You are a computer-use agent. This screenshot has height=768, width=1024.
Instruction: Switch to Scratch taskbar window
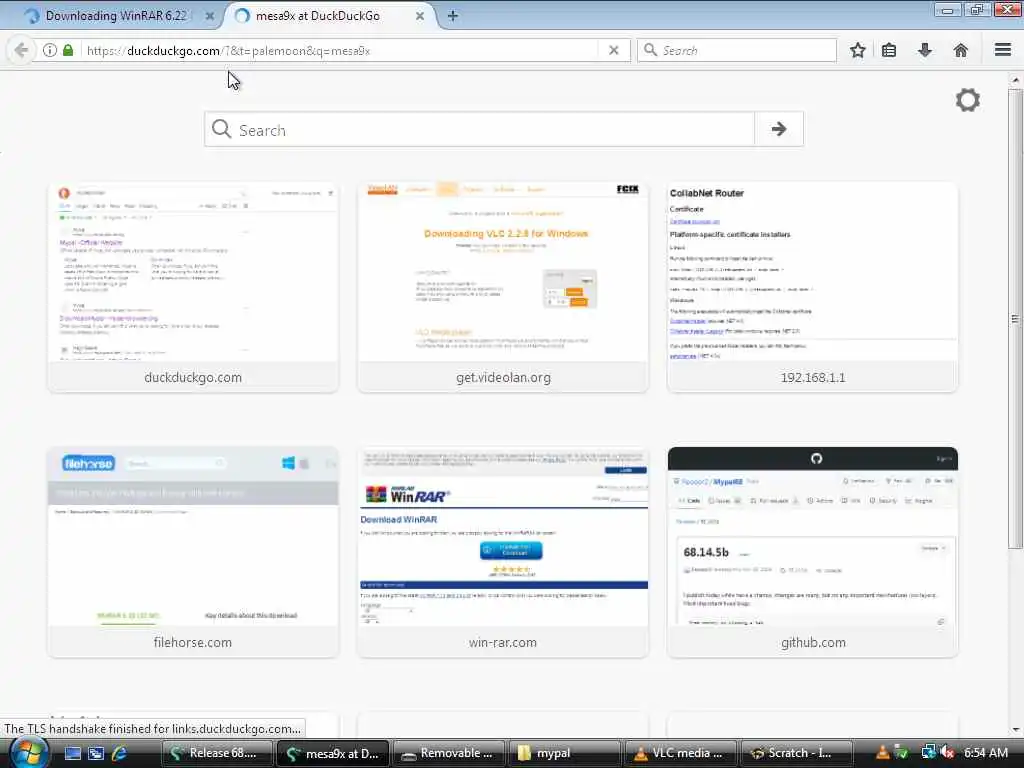point(797,753)
